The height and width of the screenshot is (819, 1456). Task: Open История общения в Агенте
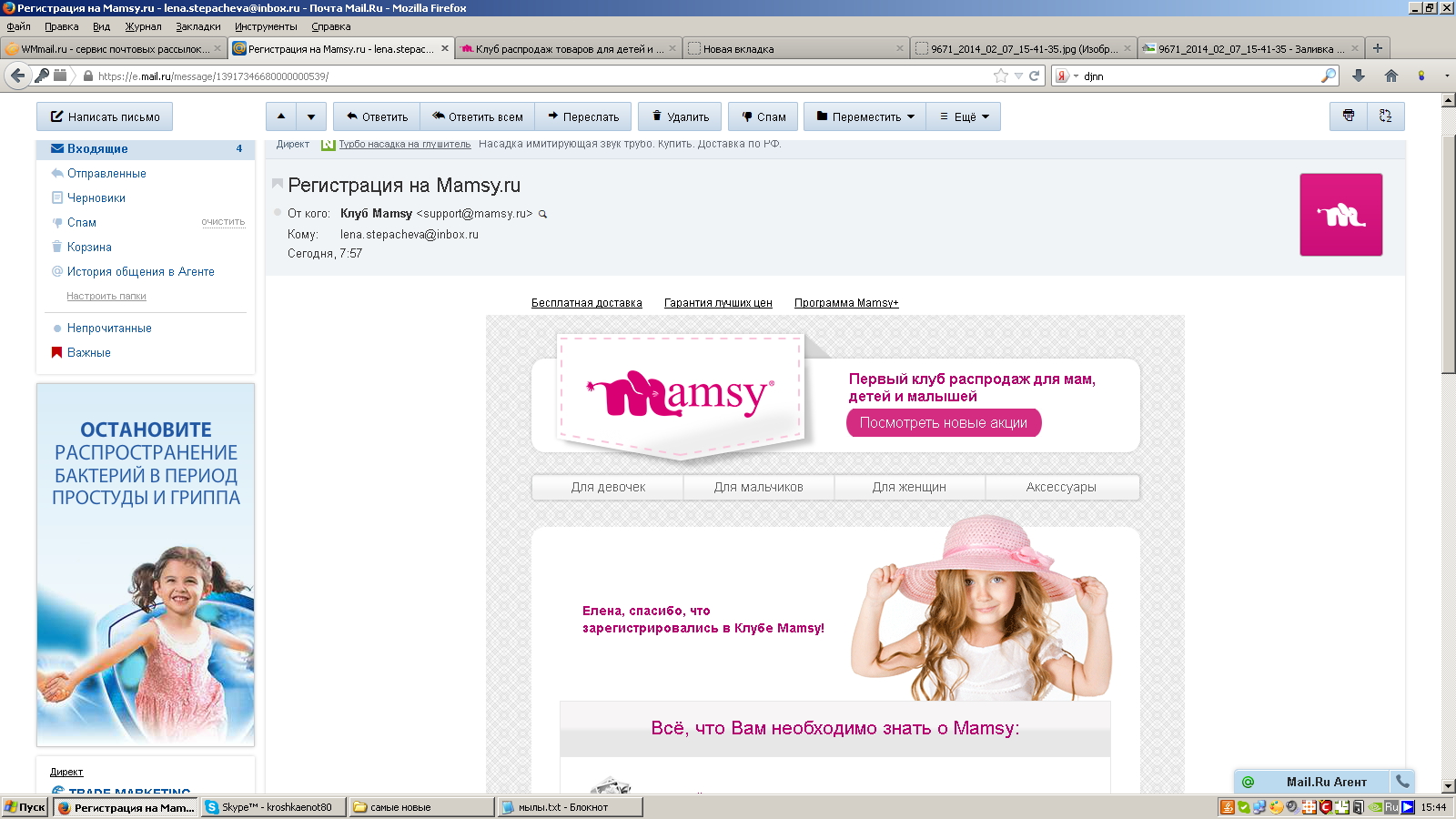point(140,271)
